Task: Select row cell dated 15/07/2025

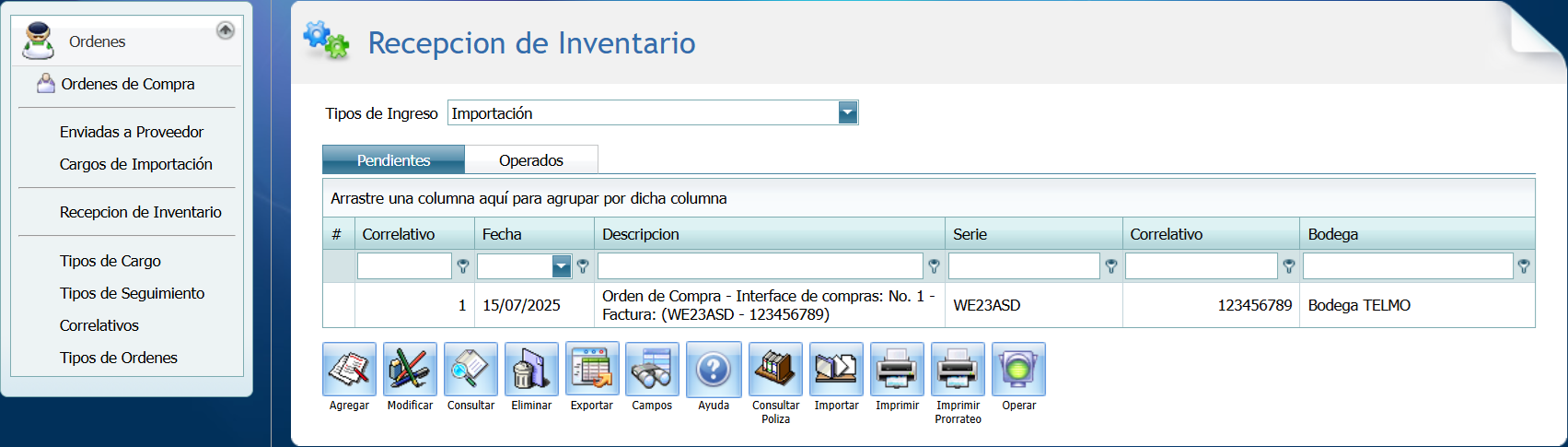Action: tap(534, 305)
